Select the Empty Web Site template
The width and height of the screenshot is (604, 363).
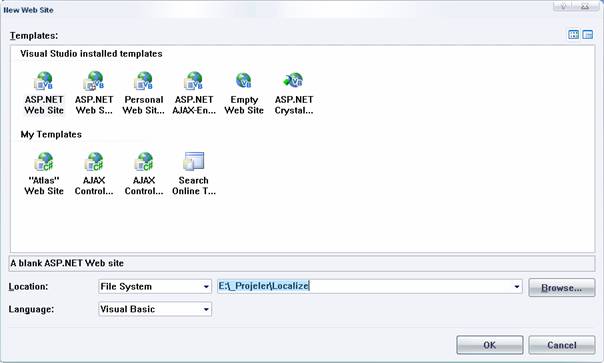click(244, 93)
